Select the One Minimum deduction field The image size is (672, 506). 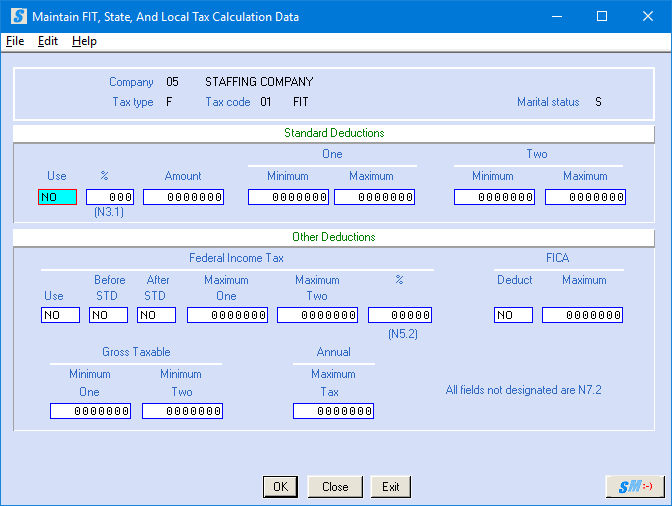pos(288,197)
